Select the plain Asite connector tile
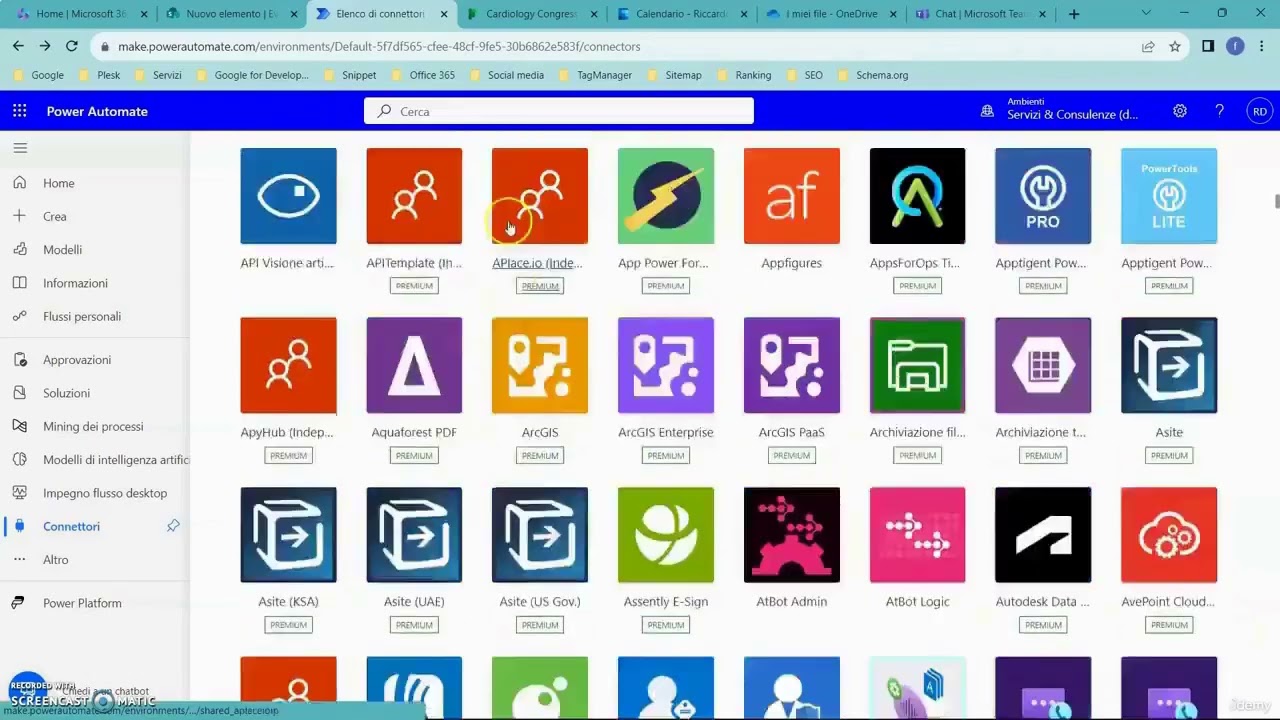 click(x=1169, y=365)
